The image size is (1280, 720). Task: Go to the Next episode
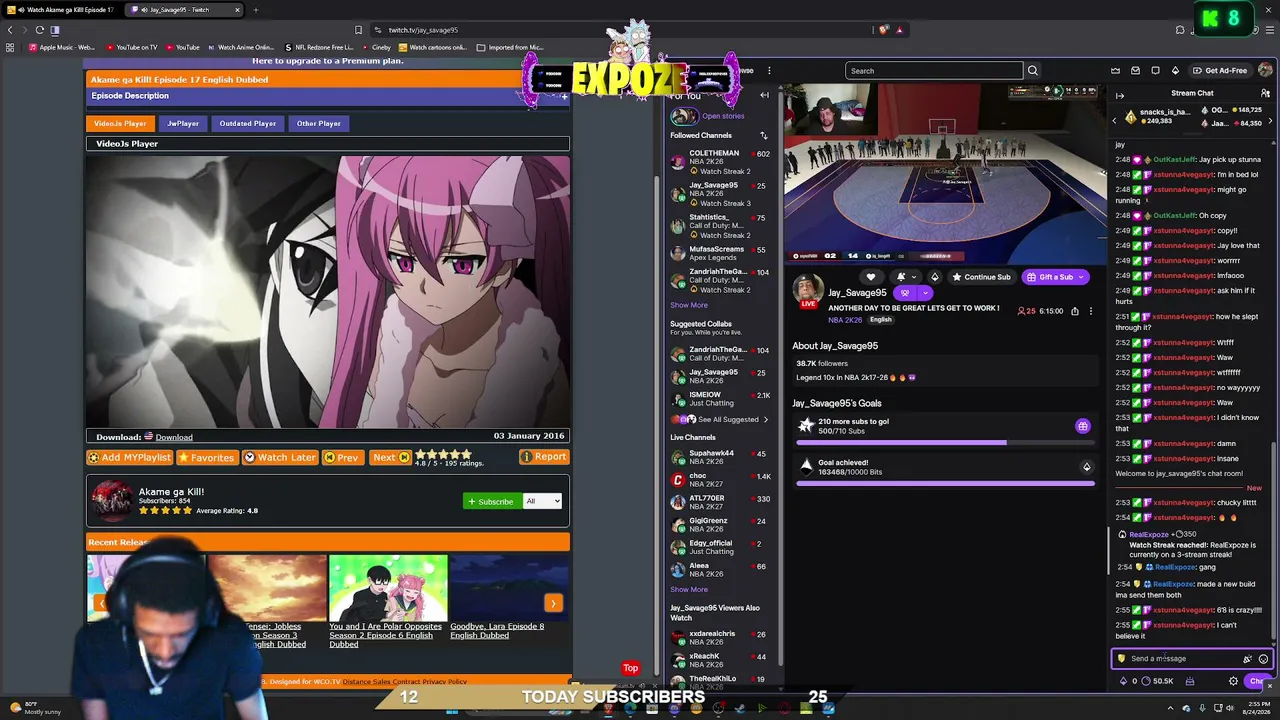[x=390, y=457]
